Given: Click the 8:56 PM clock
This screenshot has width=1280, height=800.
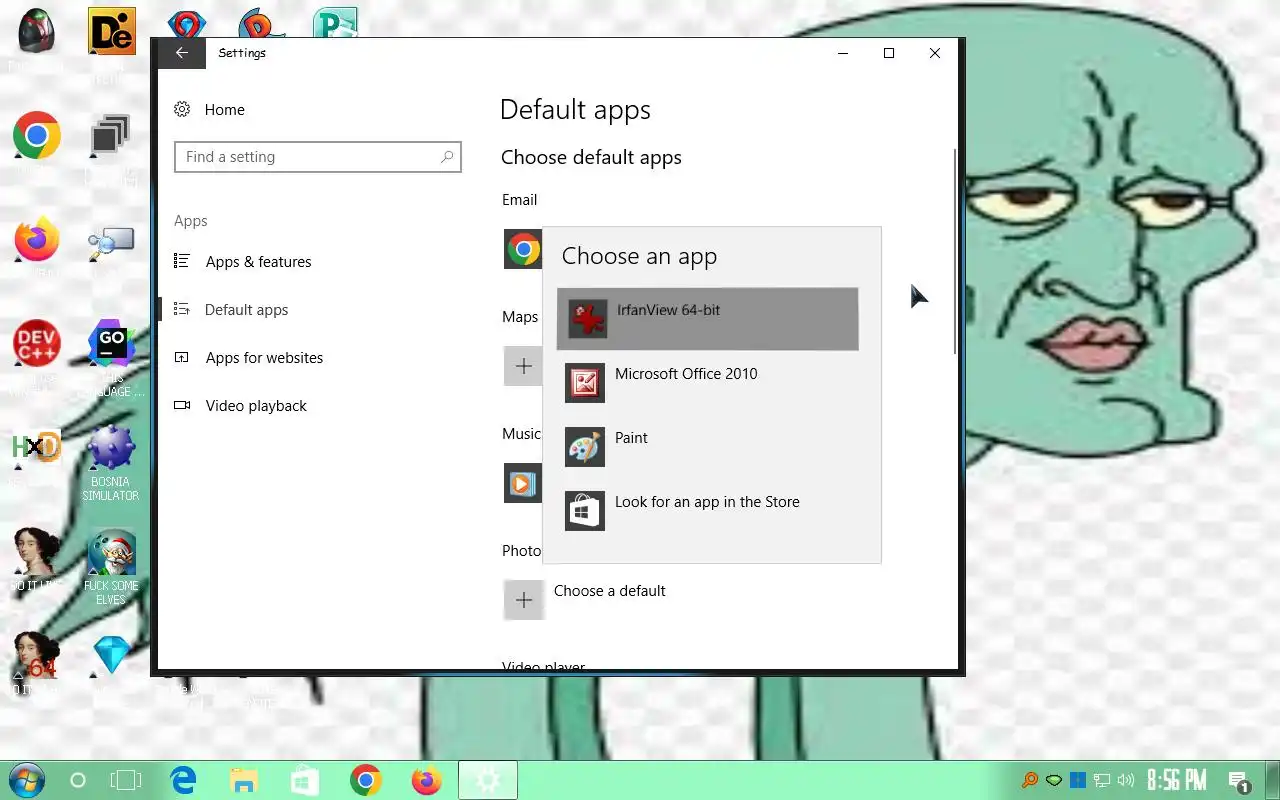Looking at the screenshot, I should click(1176, 780).
